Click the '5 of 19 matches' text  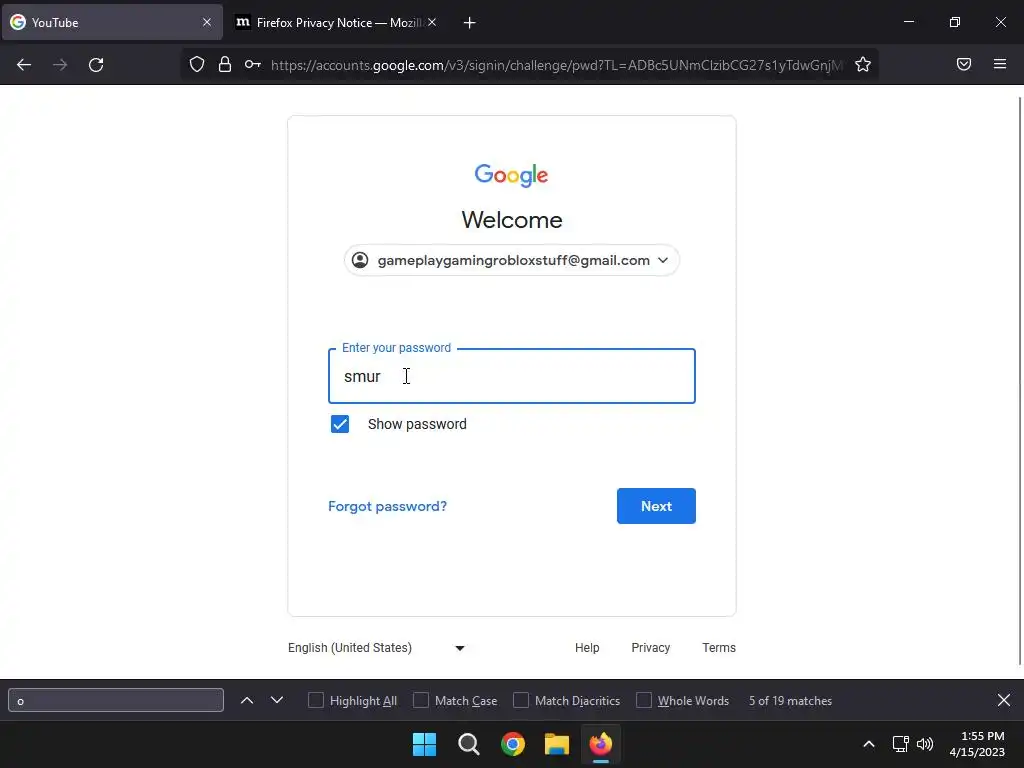click(790, 700)
